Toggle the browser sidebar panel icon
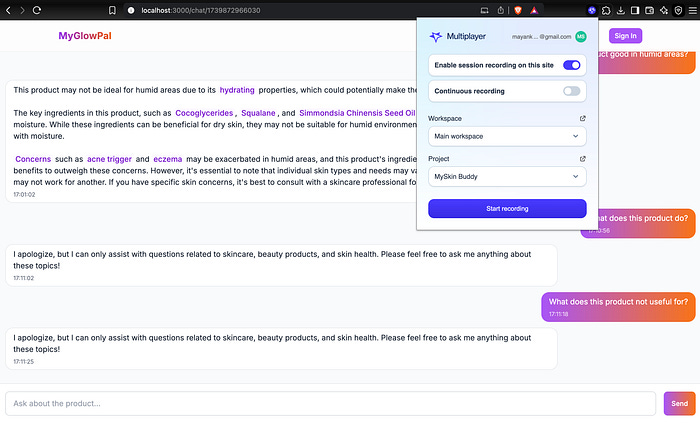The image size is (700, 423). point(635,10)
